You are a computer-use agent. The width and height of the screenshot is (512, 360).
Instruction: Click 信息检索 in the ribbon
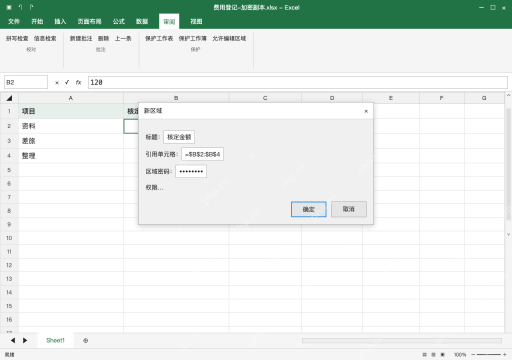click(45, 38)
